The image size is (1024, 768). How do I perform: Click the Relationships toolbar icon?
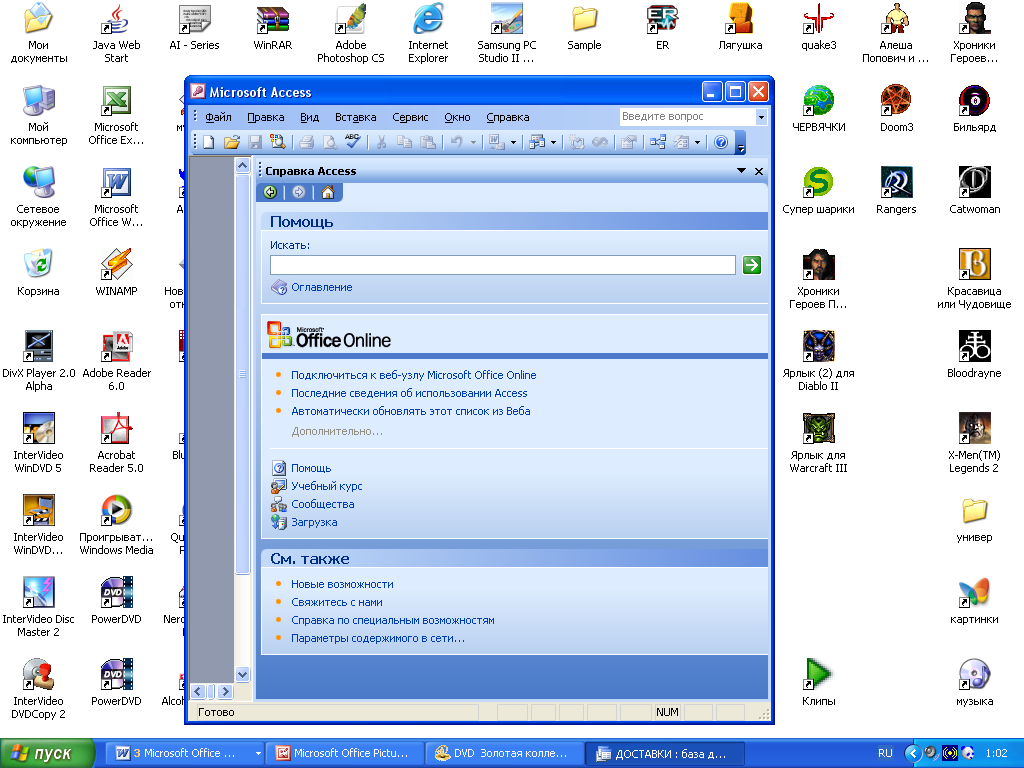(x=658, y=142)
